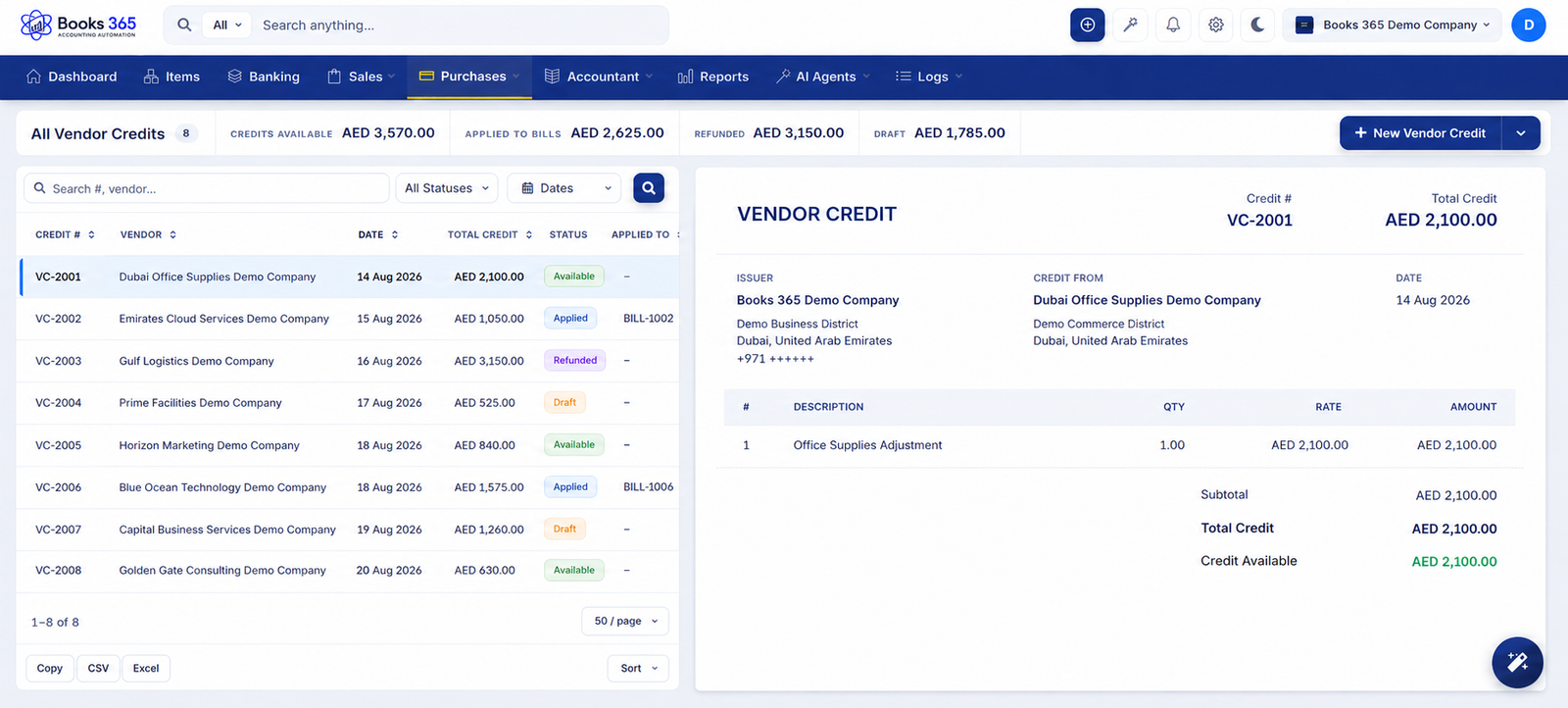Click the calendar icon in Dates filter
The image size is (1568, 708).
pyautogui.click(x=527, y=188)
